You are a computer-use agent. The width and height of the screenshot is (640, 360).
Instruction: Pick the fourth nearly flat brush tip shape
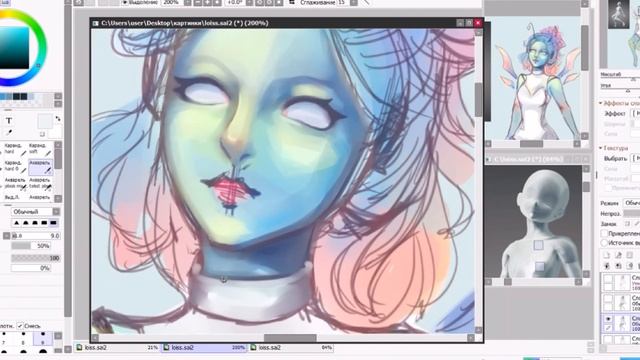[x=44, y=223]
